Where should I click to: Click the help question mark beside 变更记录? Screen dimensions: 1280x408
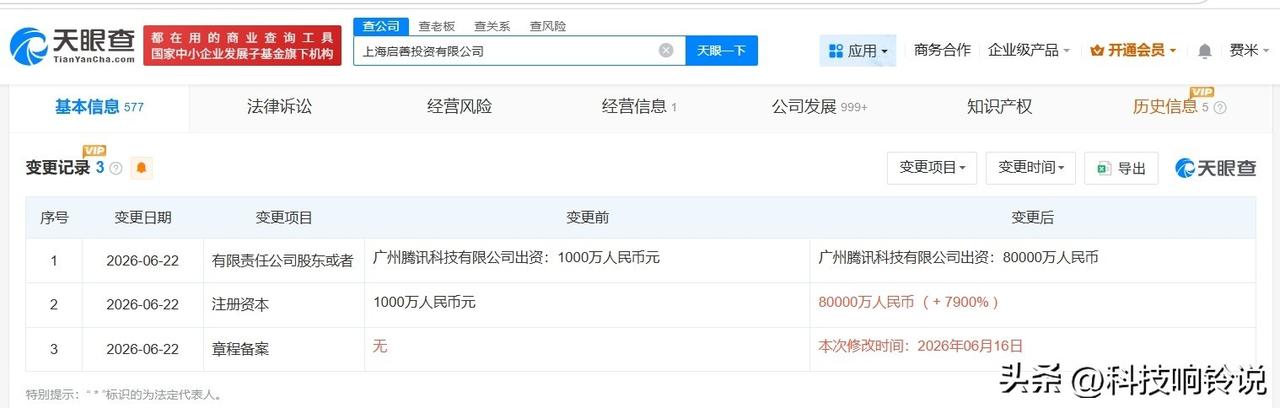coord(116,168)
